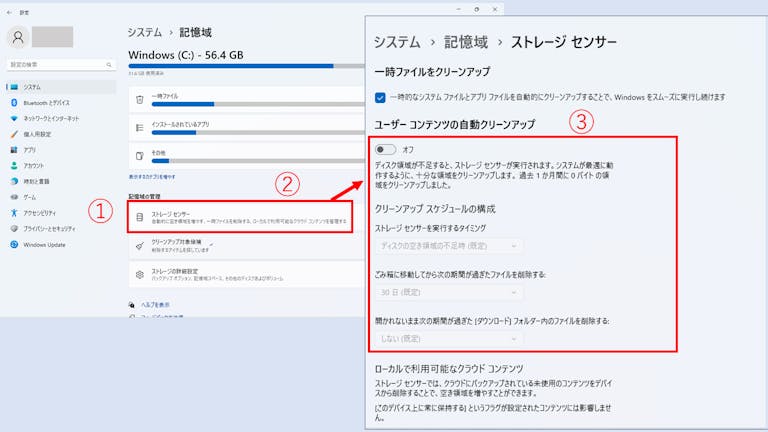The image size is (768, 432).
Task: Click the trash can icon for 一時ファイル
Action: coord(140,99)
